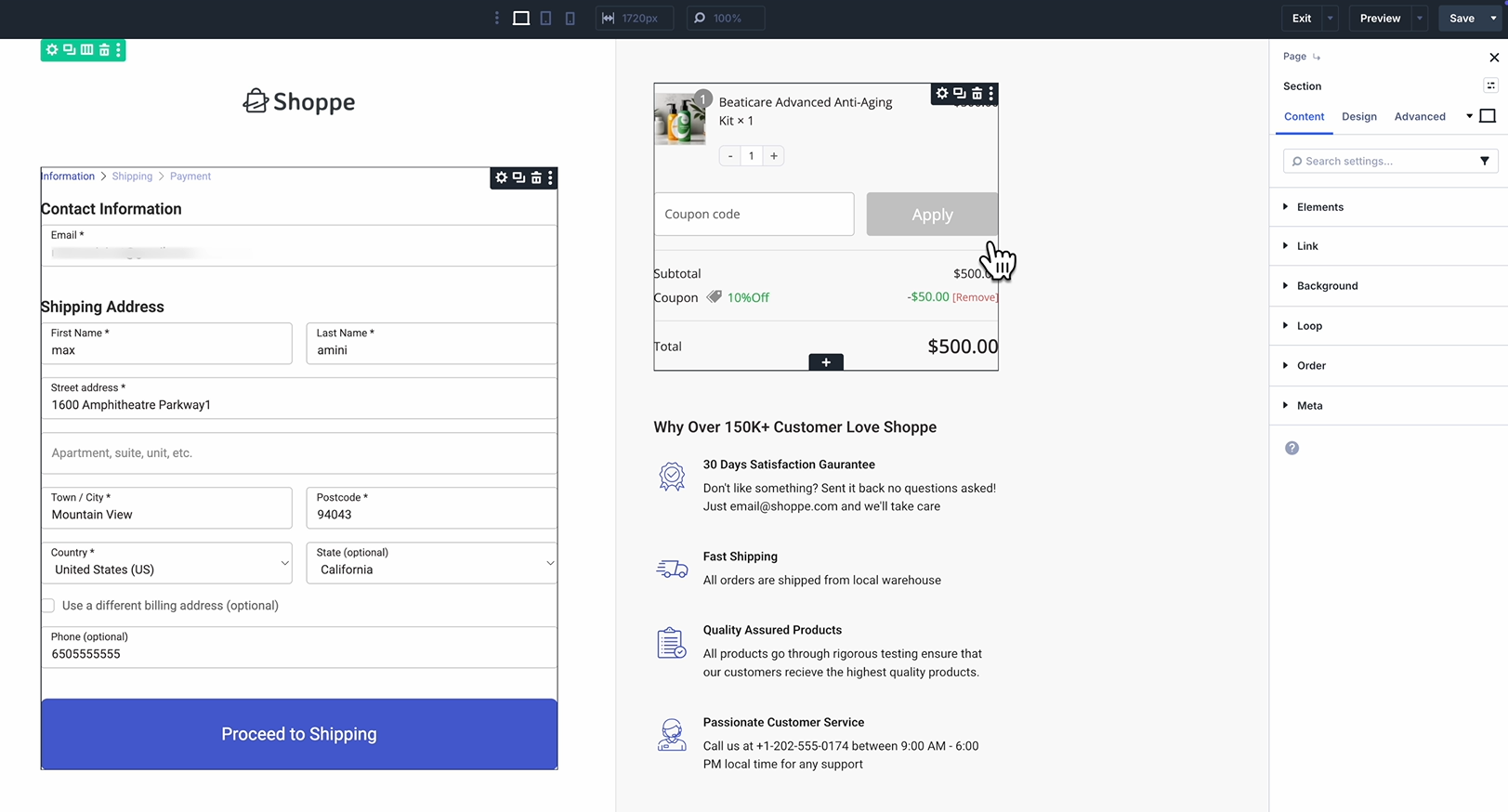Viewport: 1508px width, 812px height.
Task: Open the Country dropdown
Action: point(166,563)
